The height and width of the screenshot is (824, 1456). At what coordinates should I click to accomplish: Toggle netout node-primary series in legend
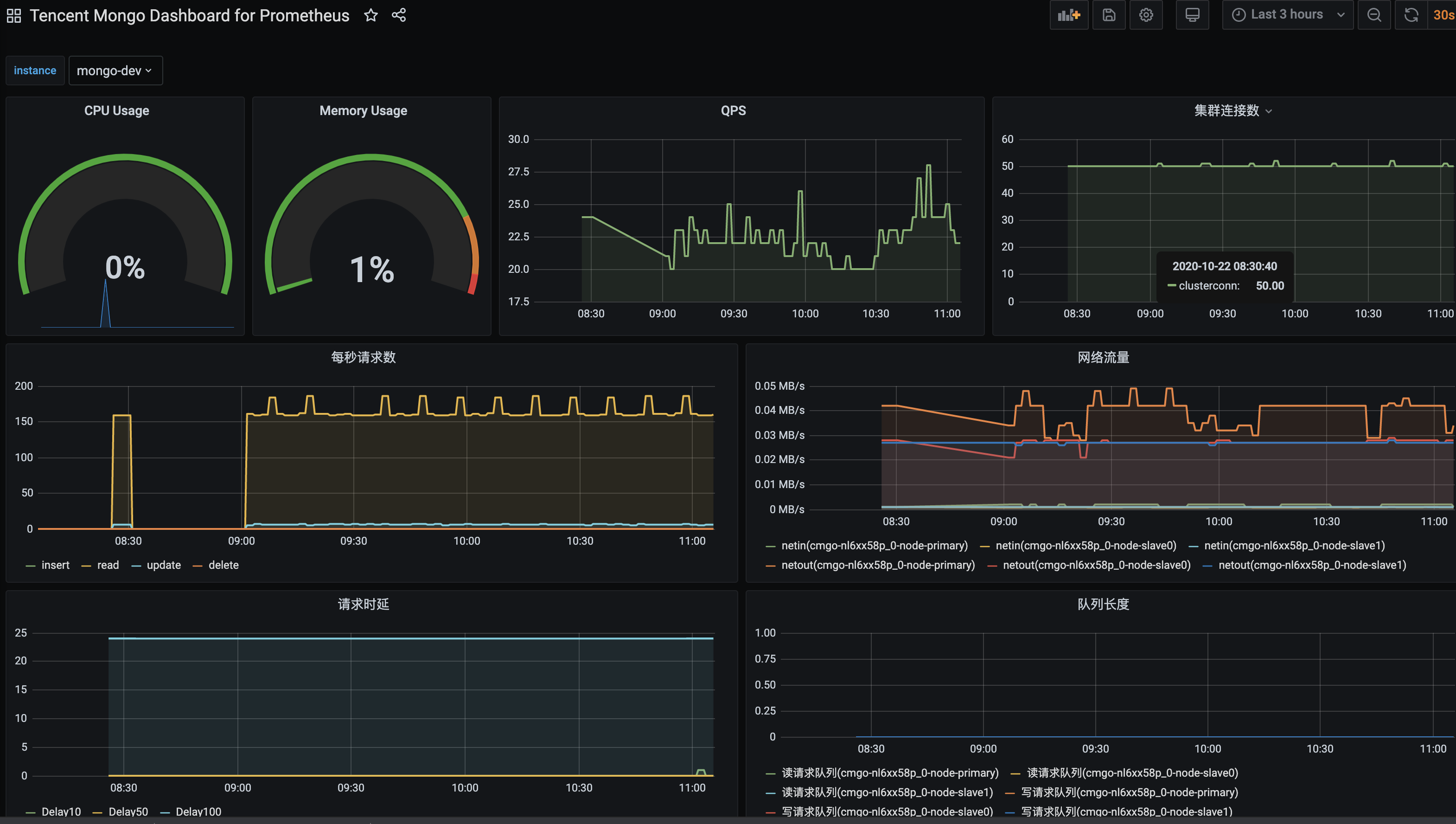(878, 565)
